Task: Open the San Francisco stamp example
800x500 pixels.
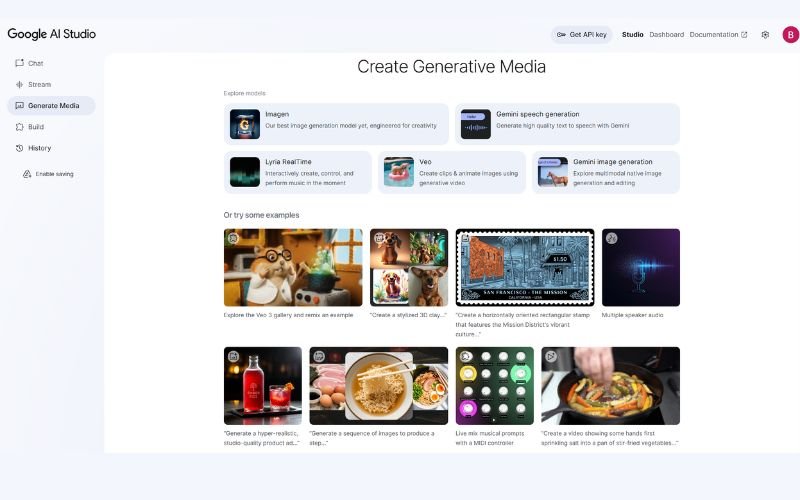Action: click(524, 267)
